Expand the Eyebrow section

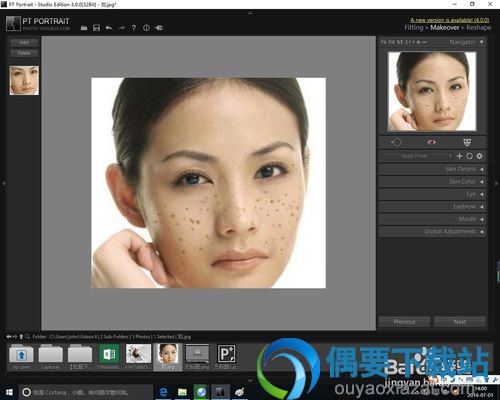click(432, 207)
